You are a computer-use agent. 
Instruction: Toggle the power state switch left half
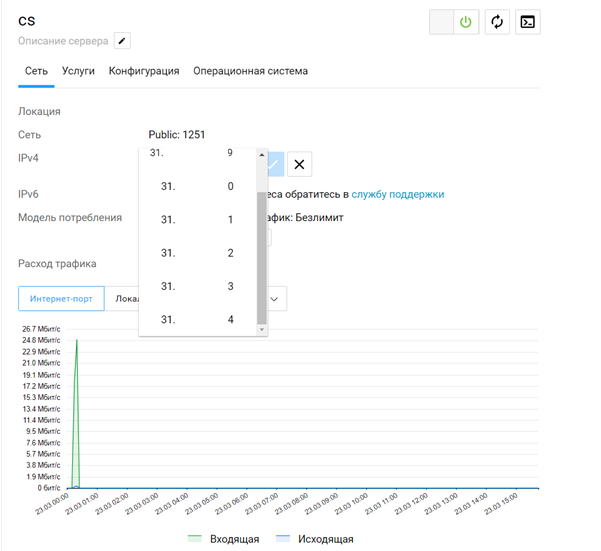(x=442, y=22)
